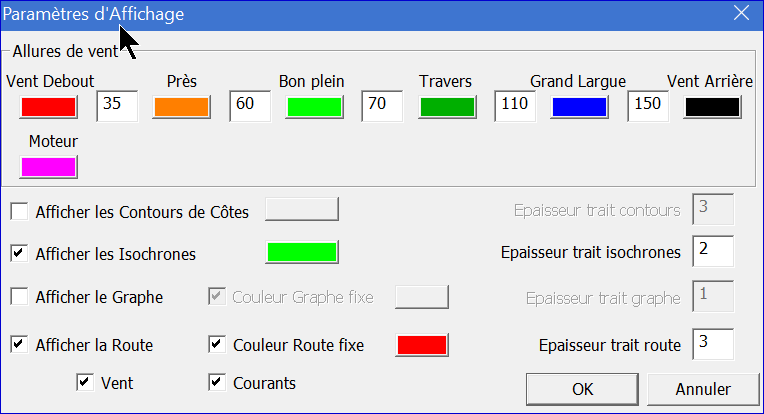Click the OK button

pyautogui.click(x=582, y=389)
